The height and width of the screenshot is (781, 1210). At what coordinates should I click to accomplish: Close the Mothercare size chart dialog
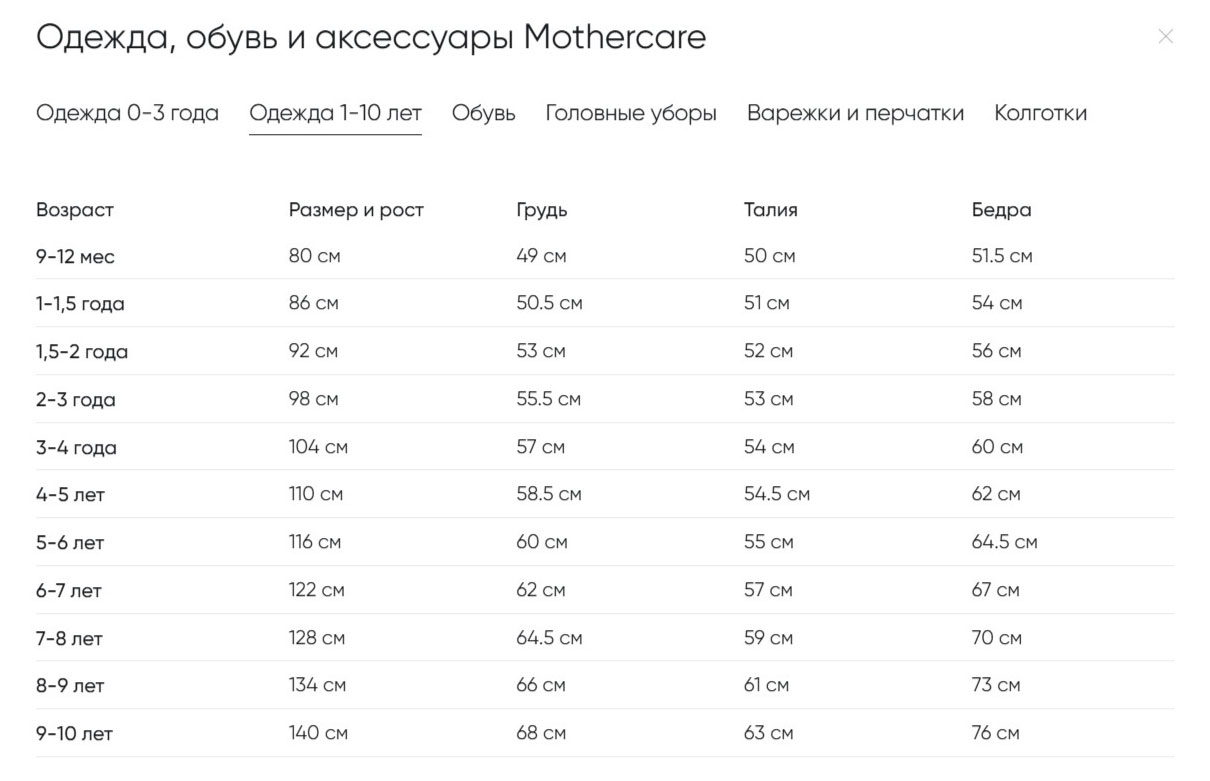pyautogui.click(x=1165, y=36)
